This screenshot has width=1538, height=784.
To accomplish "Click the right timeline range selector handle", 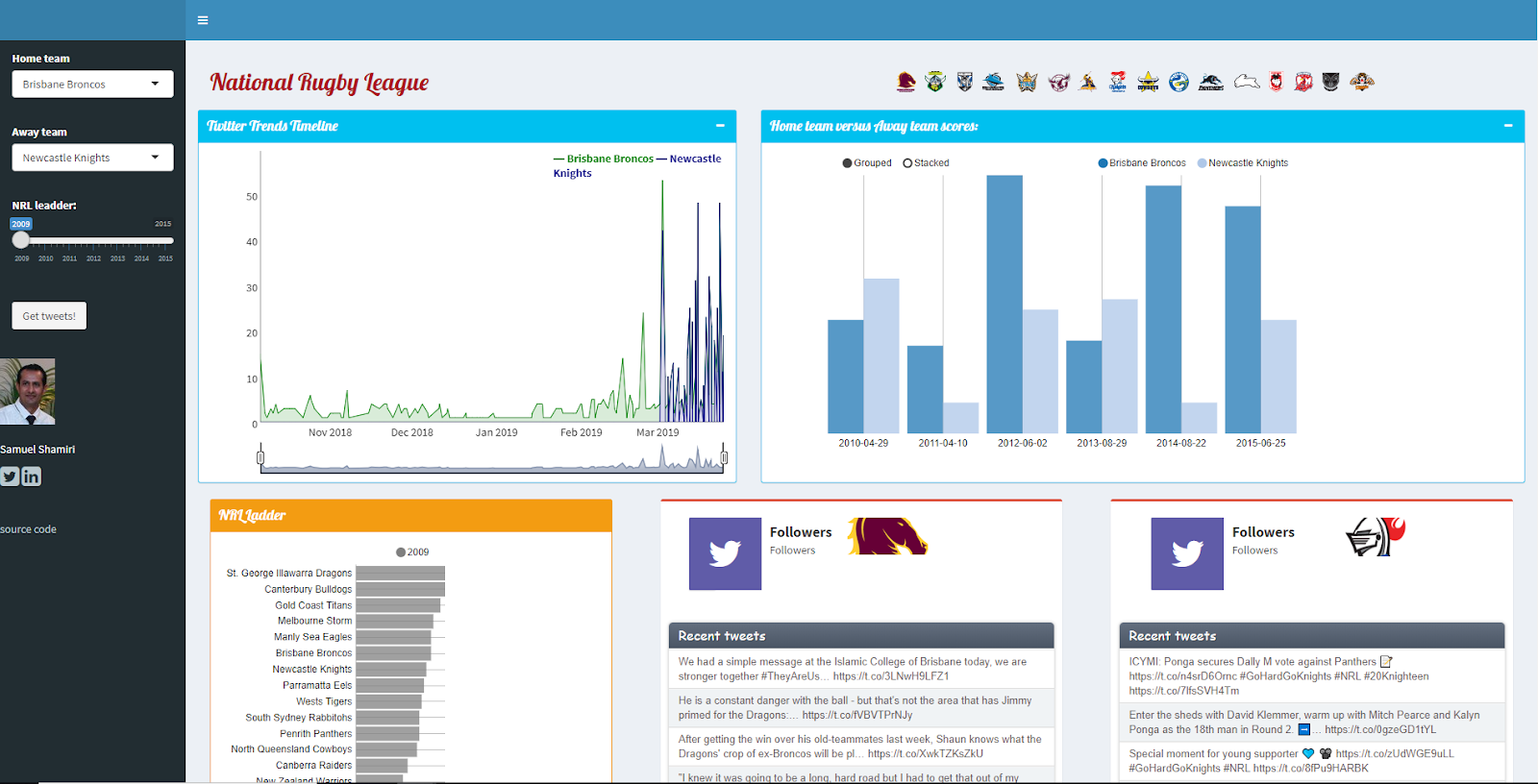I will click(724, 457).
